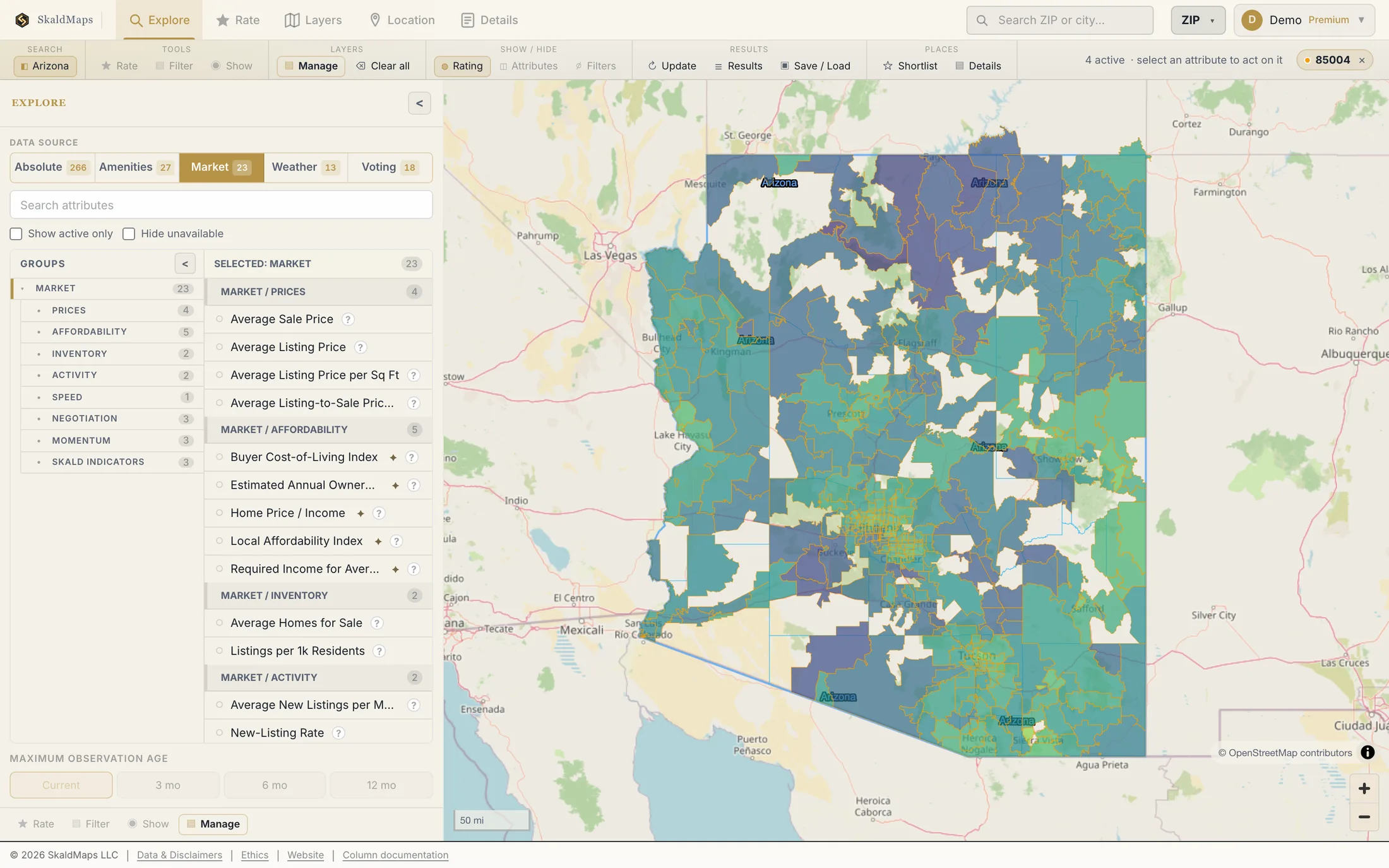Zoom in the map with plus button

1364,788
